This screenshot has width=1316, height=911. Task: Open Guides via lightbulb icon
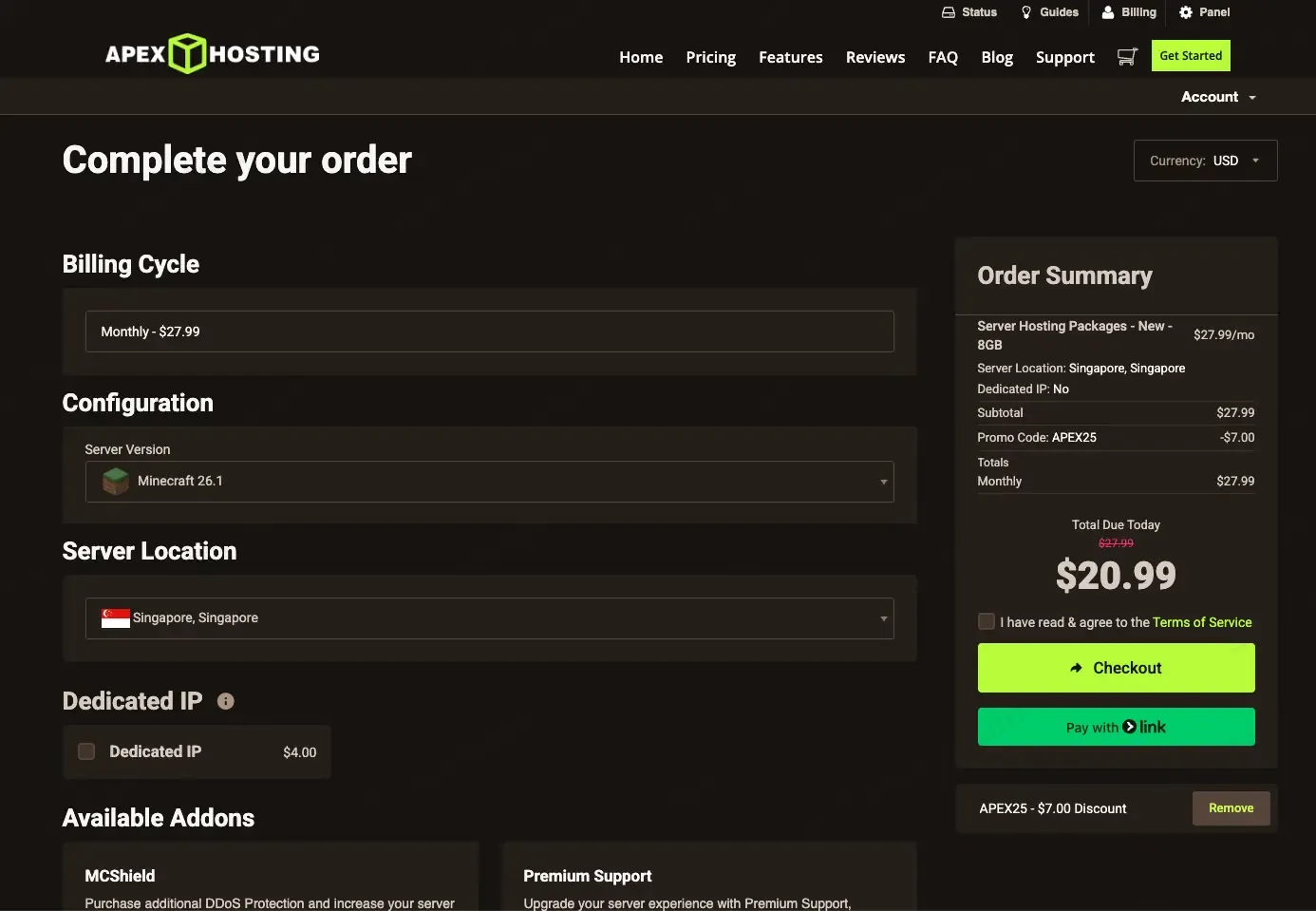(1026, 12)
